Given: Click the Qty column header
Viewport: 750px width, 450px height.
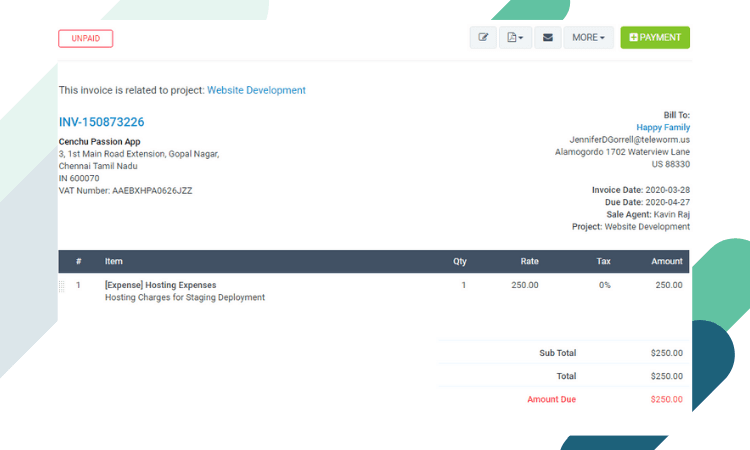Looking at the screenshot, I should pos(460,261).
